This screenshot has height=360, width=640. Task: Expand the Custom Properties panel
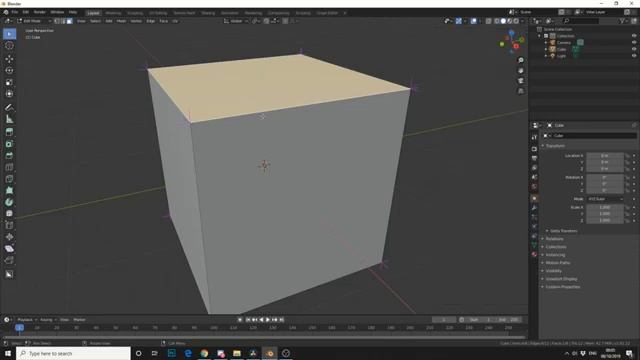(x=562, y=287)
